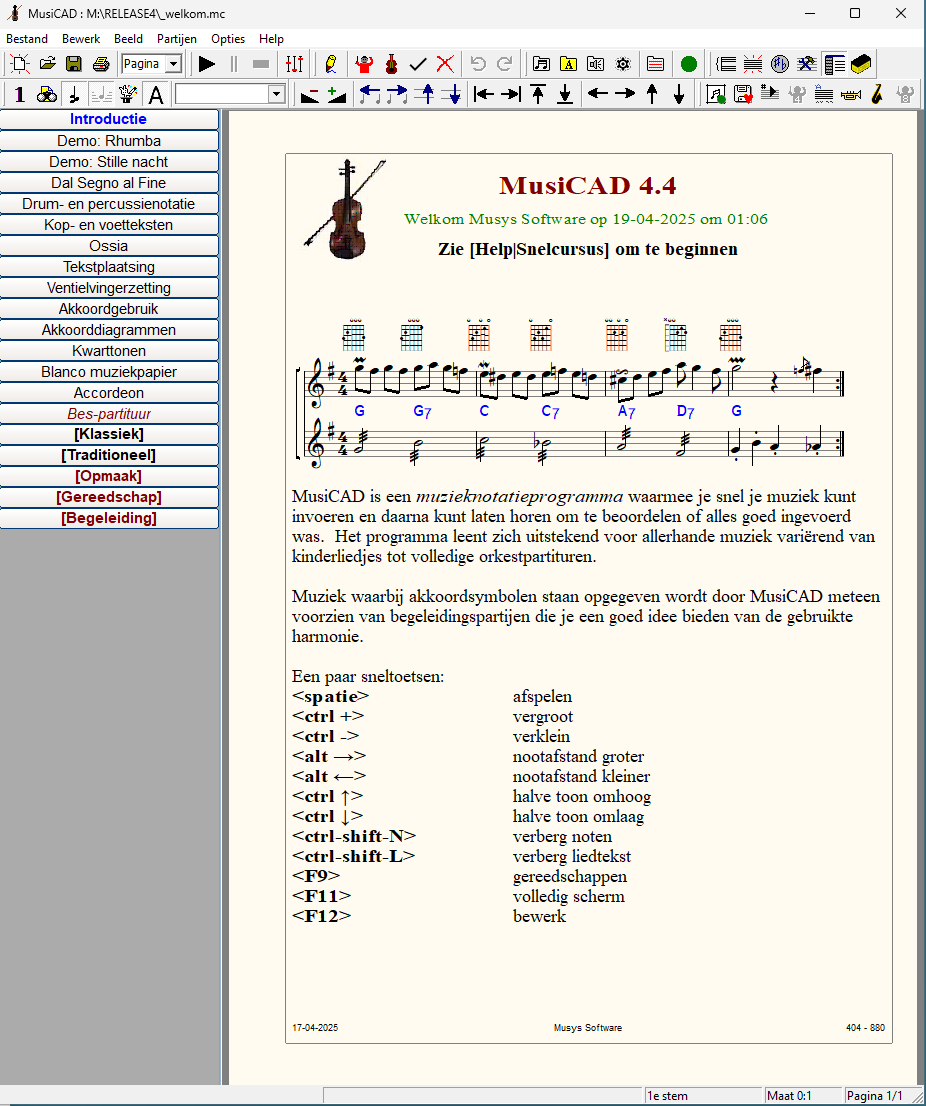Open the Bes-partituur example
This screenshot has width=926, height=1106.
click(109, 413)
